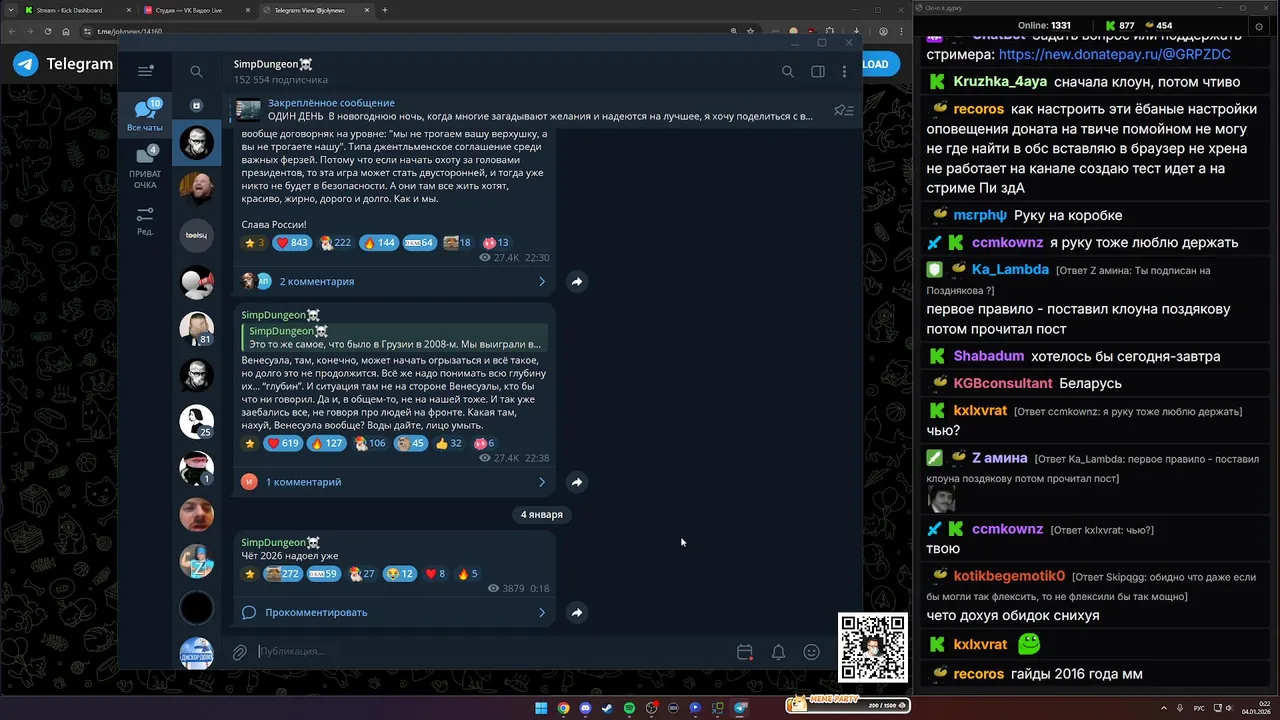Viewport: 1280px width, 720px height.
Task: Open Chrome from the taskbar
Action: pyautogui.click(x=563, y=708)
